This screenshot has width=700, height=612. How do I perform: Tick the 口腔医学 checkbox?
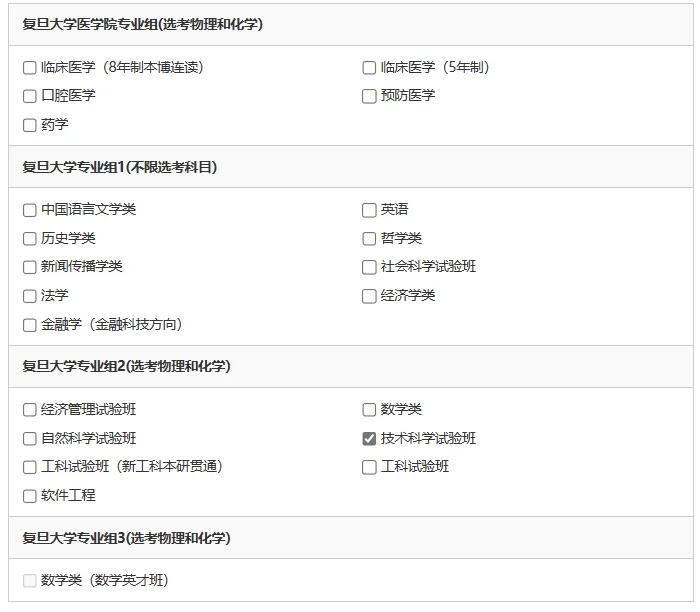tap(29, 96)
